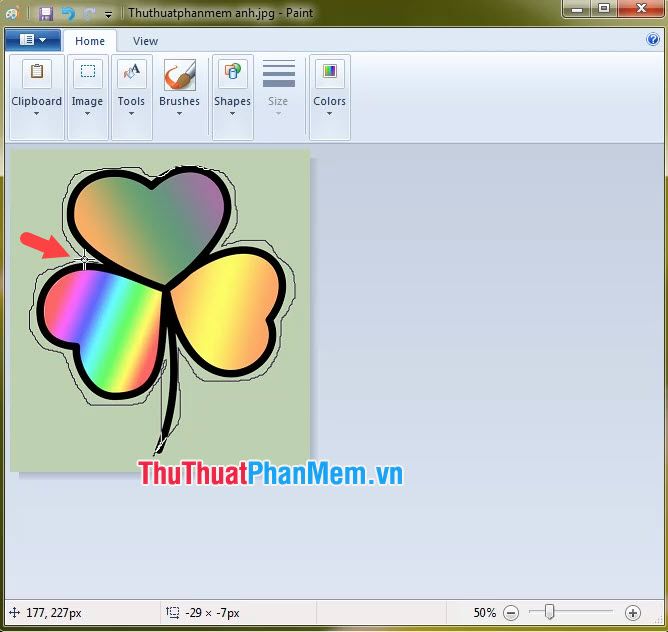Expand the Colors group dropdown arrow
The image size is (668, 632).
329,114
